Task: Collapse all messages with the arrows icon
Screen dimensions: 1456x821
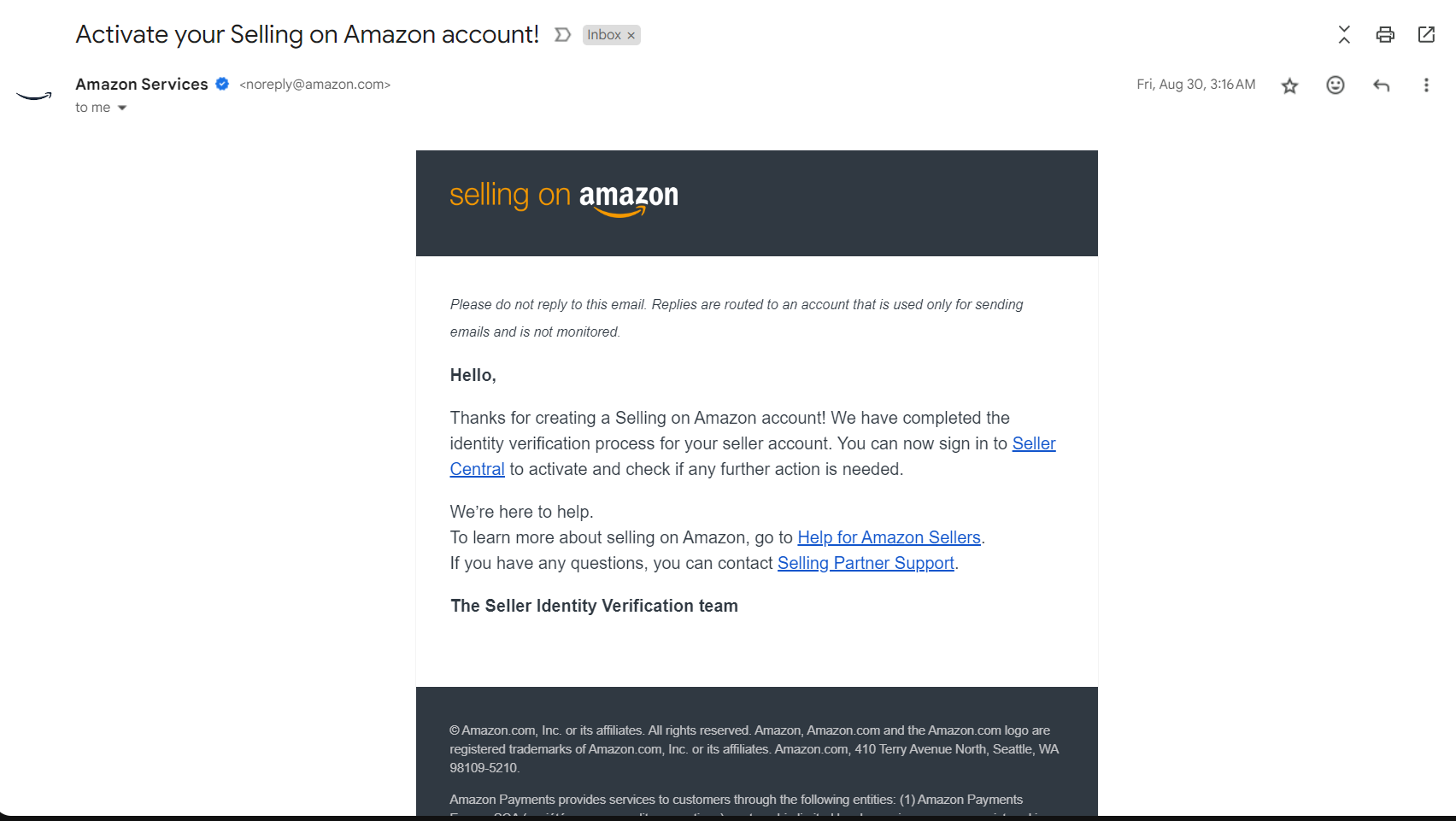Action: pyautogui.click(x=1344, y=34)
